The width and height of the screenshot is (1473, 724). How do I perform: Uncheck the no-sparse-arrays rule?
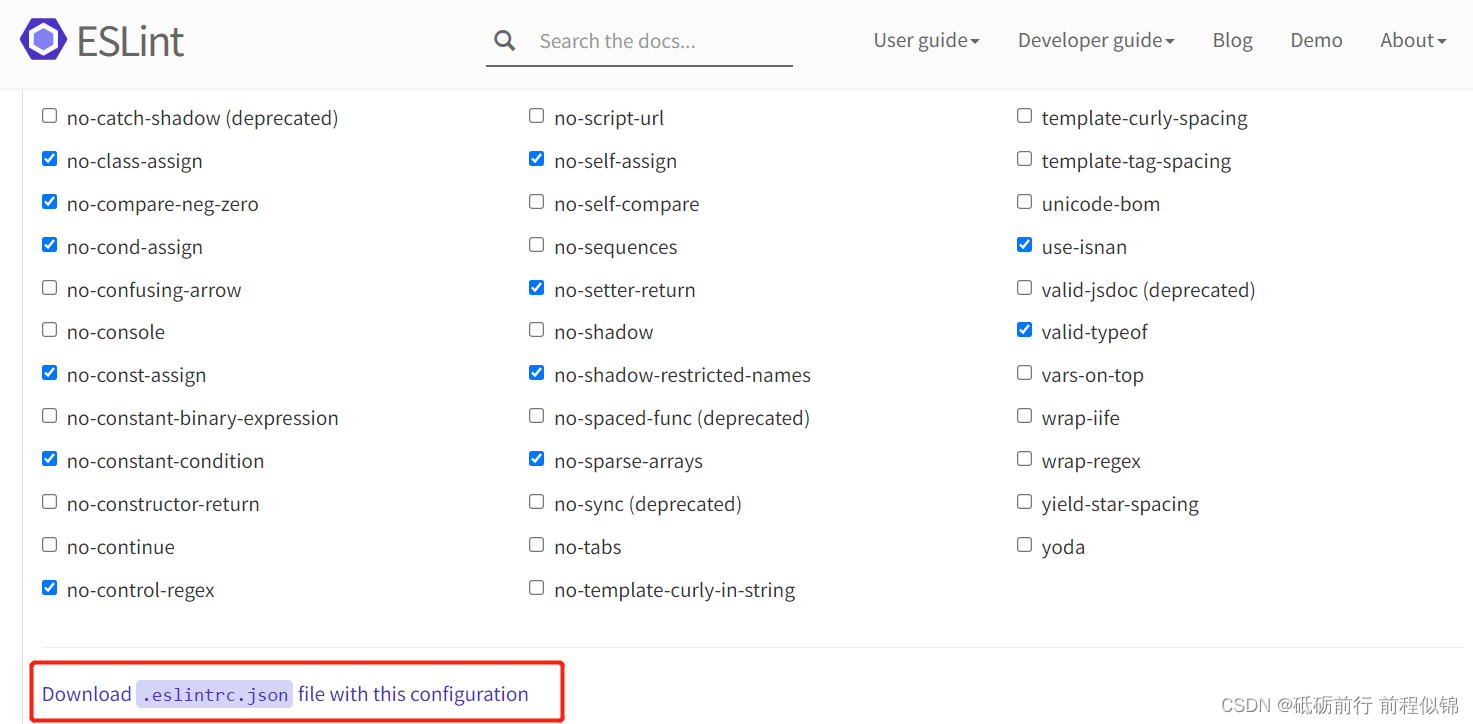point(537,459)
